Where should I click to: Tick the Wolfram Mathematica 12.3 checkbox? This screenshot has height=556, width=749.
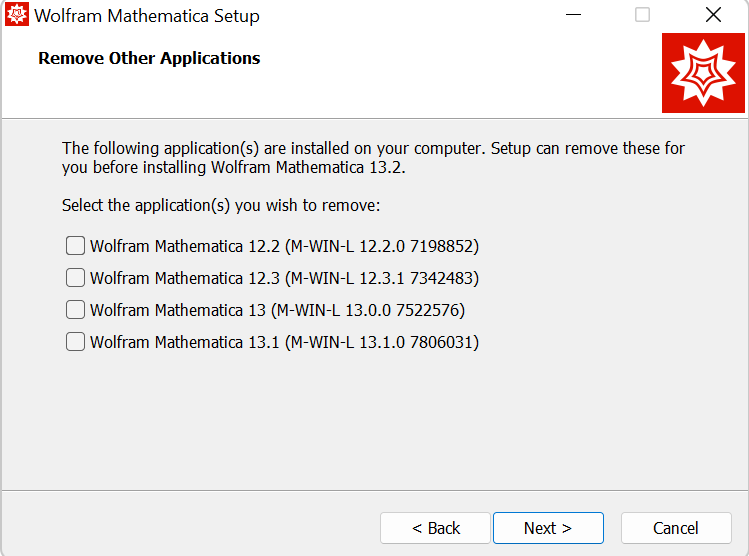click(x=75, y=278)
